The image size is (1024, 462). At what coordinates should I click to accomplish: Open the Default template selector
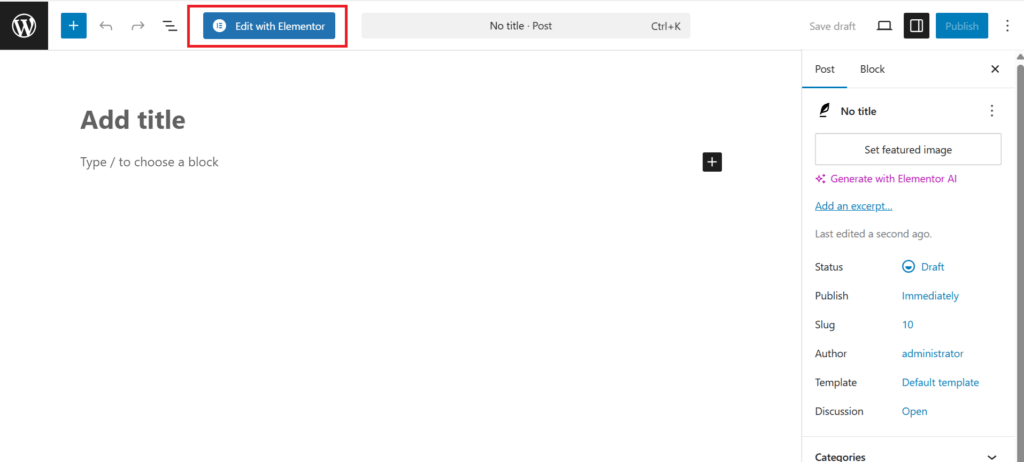(x=940, y=383)
